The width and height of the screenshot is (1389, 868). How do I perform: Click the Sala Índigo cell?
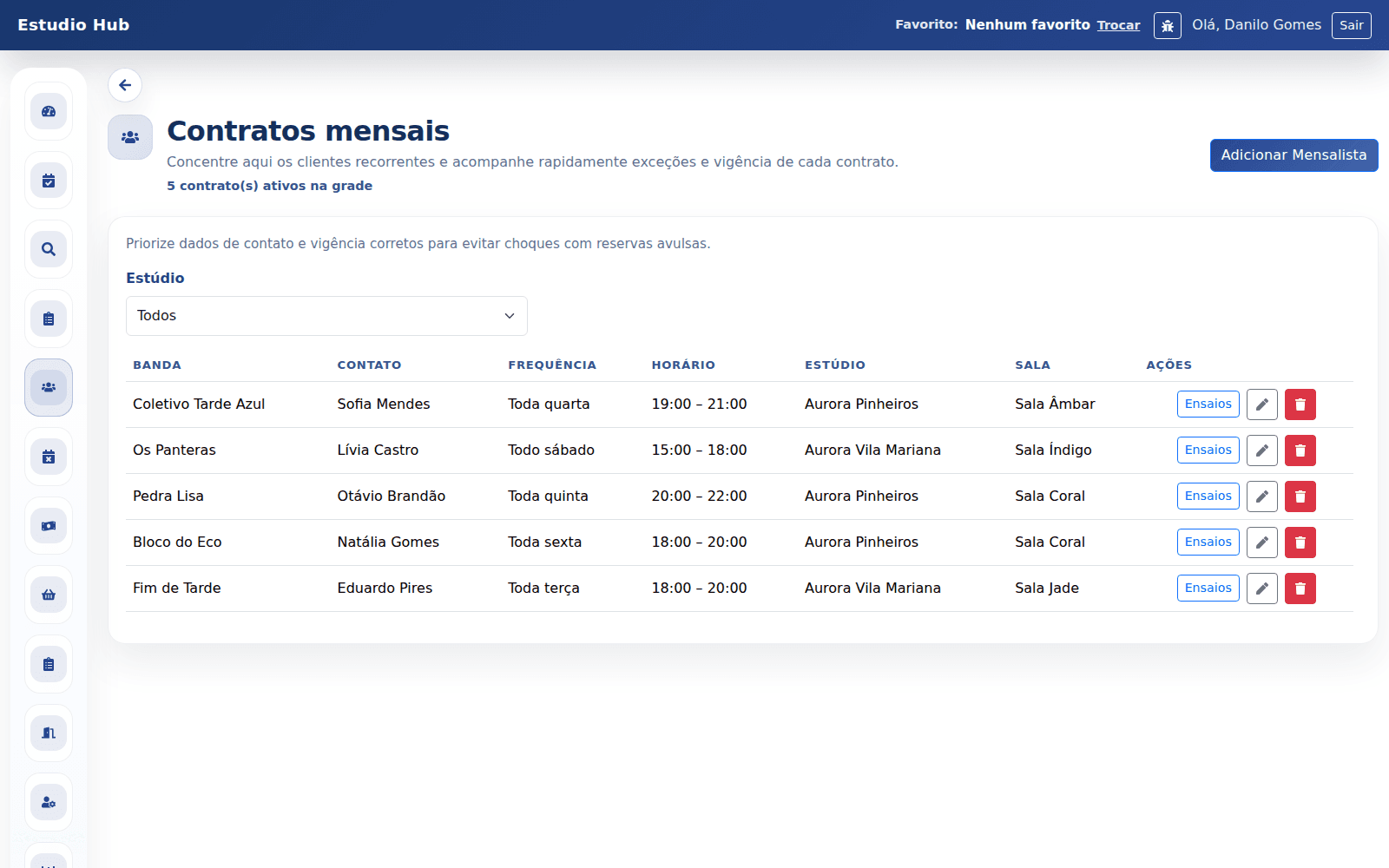(x=1053, y=450)
